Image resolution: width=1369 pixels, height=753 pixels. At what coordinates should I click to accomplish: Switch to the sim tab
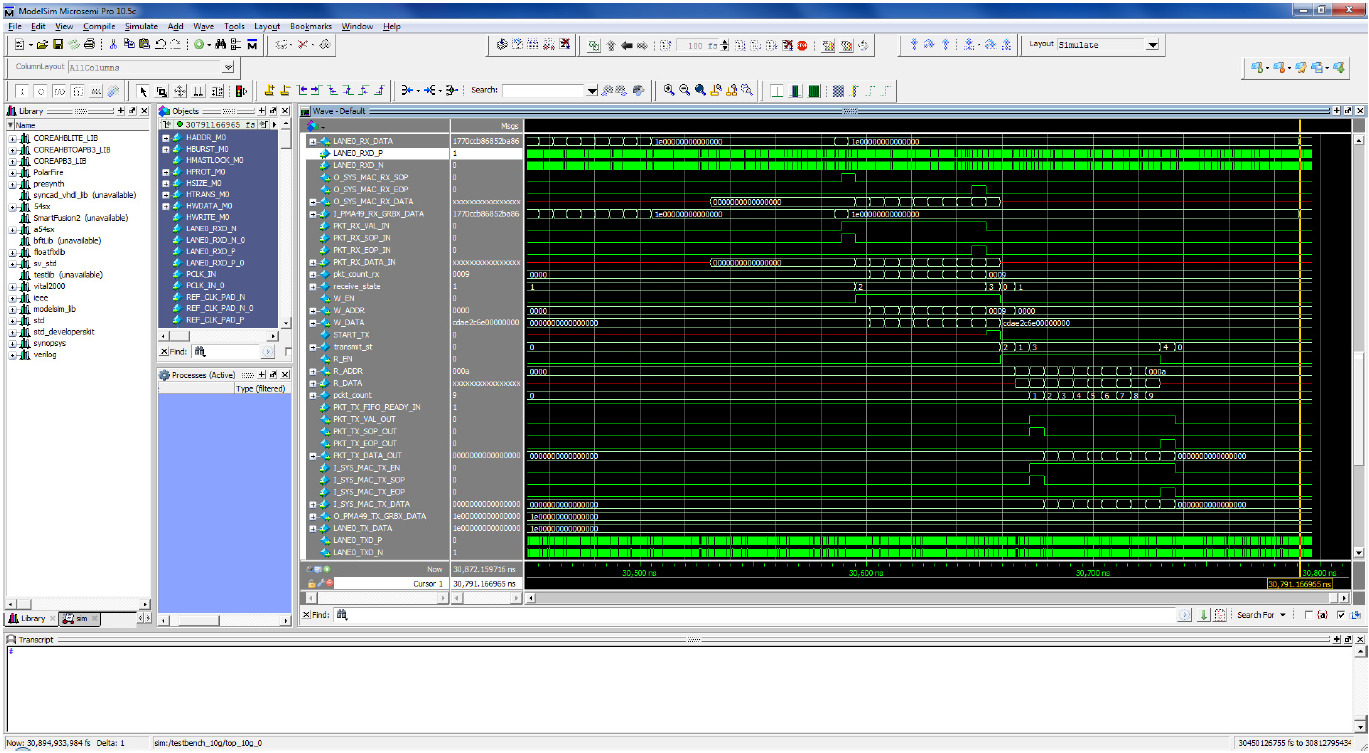tap(82, 618)
